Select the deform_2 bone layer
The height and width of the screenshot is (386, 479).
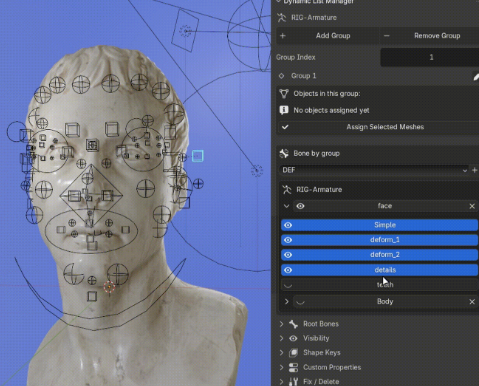[x=380, y=255]
